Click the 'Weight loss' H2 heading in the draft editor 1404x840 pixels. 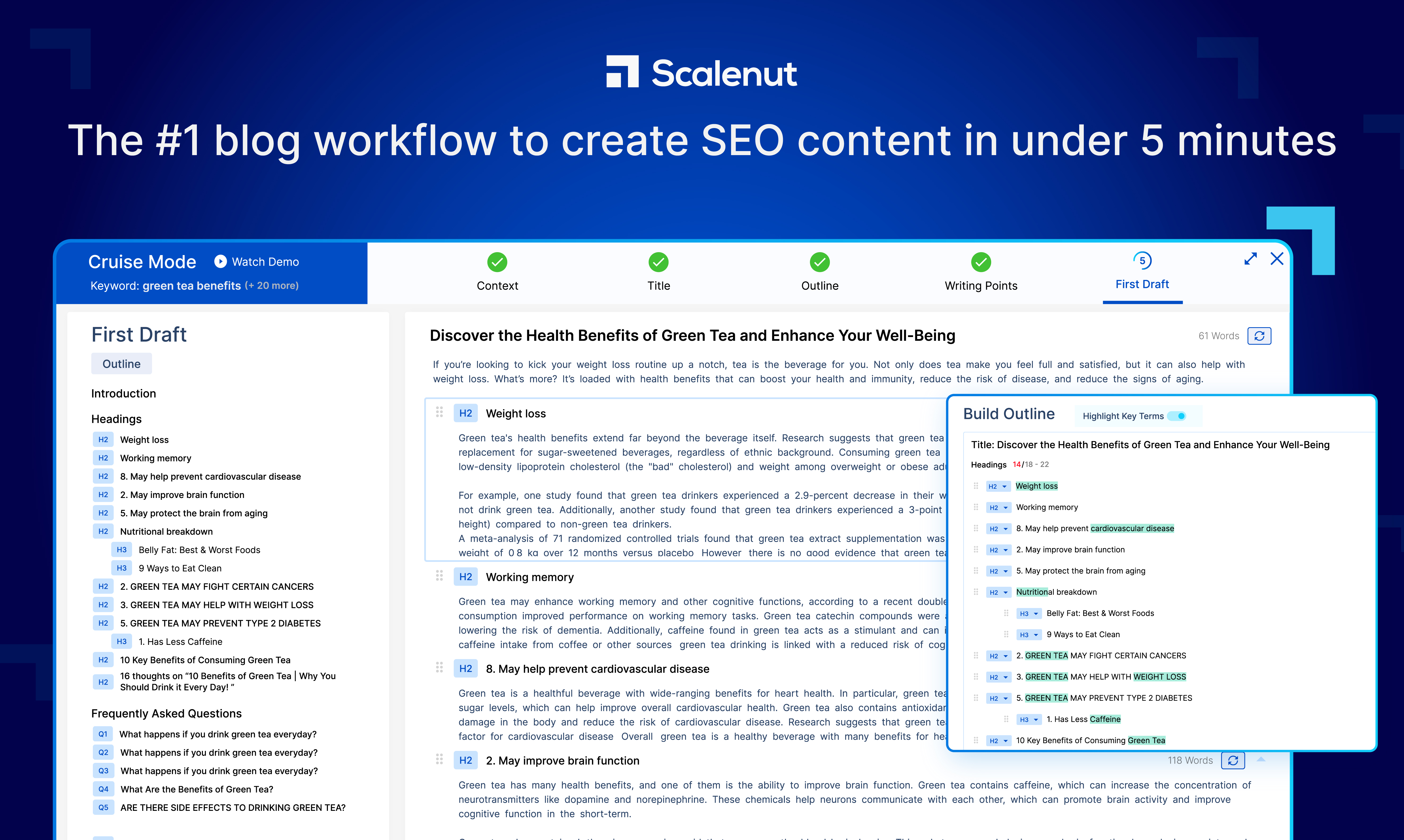point(515,414)
